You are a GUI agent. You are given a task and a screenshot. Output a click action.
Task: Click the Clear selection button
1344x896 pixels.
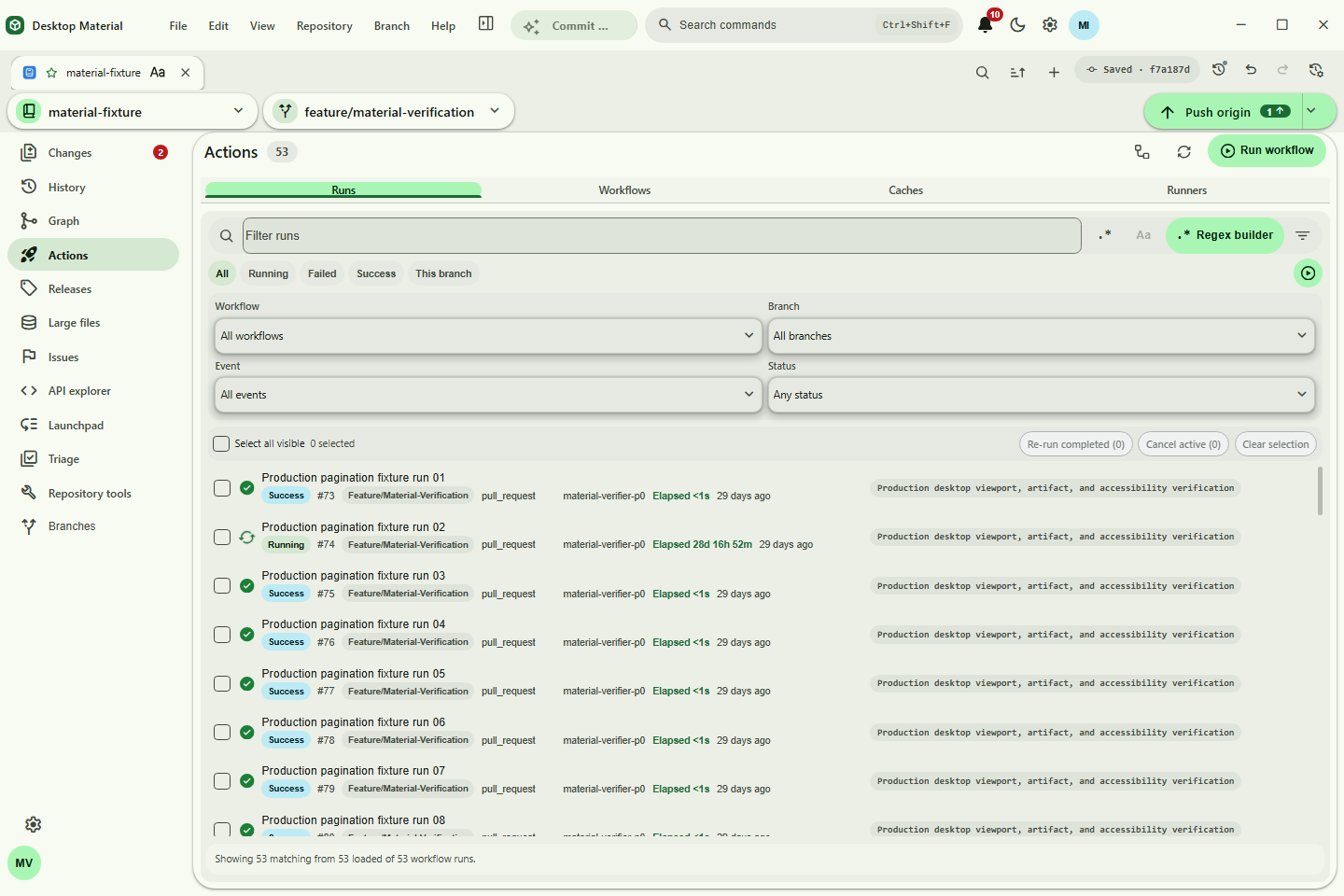point(1275,444)
